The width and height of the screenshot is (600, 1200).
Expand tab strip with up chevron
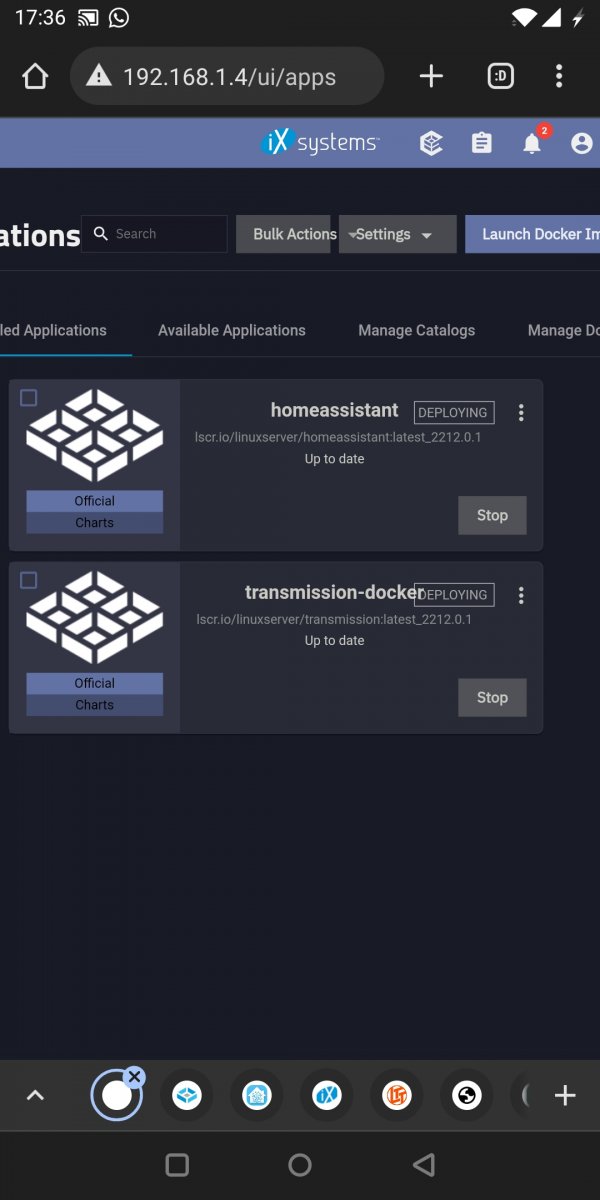point(35,1096)
